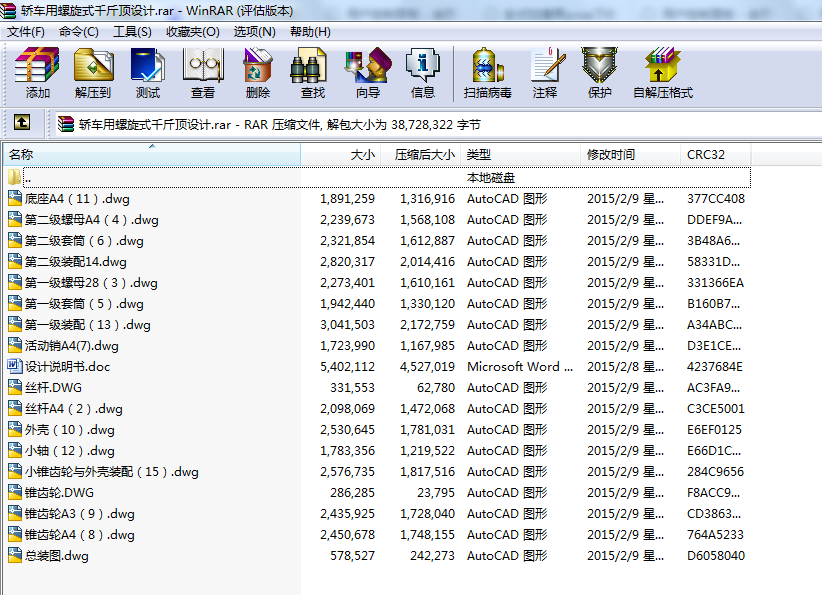This screenshot has height=595, width=822.
Task: Click type cell Microsoft Word ...
Action: 520,366
